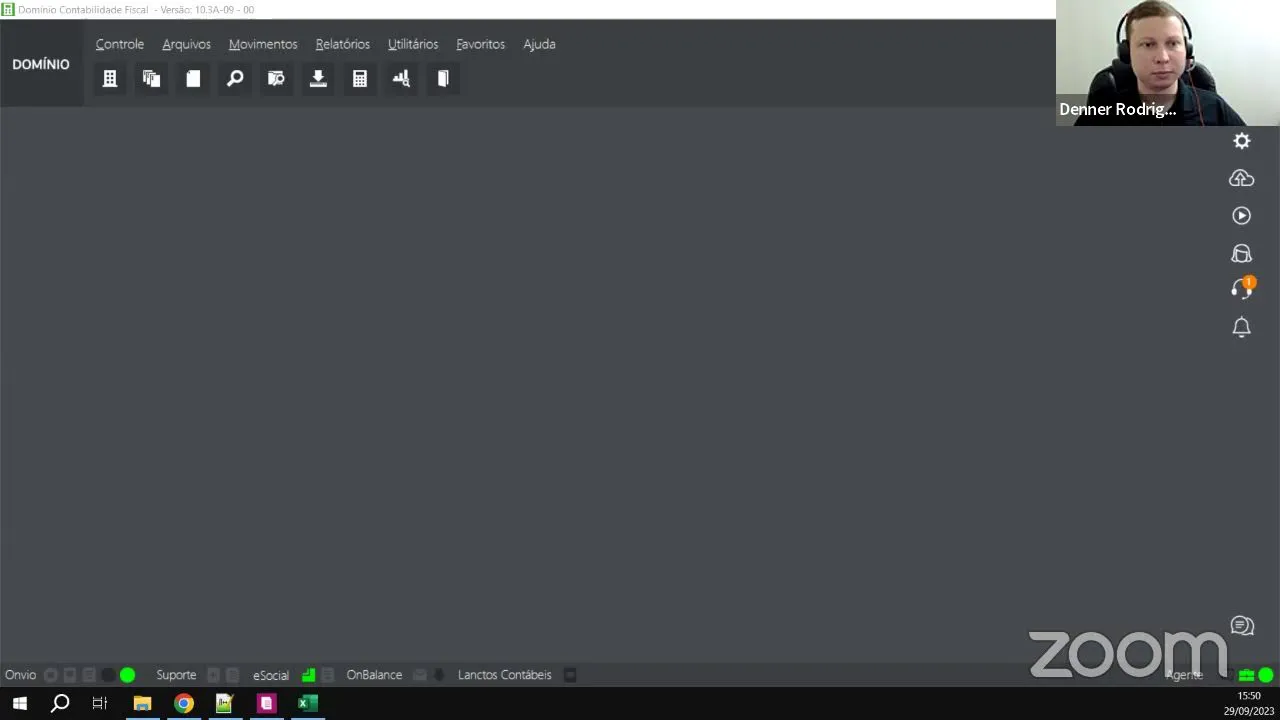Click the eSocial green status icon
The width and height of the screenshot is (1280, 720).
point(308,675)
